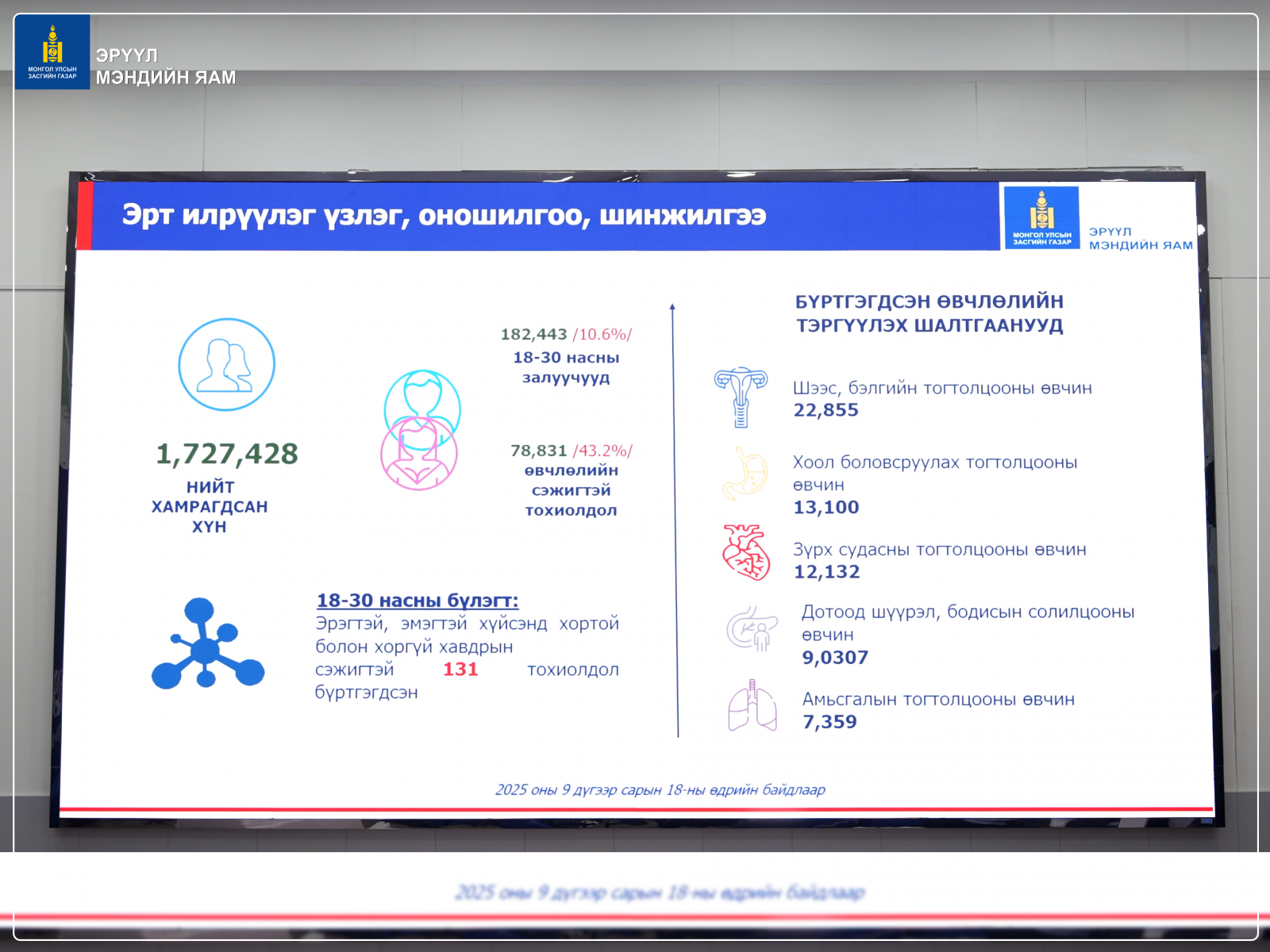Click the two-person silhouette circle icon

[x=226, y=365]
